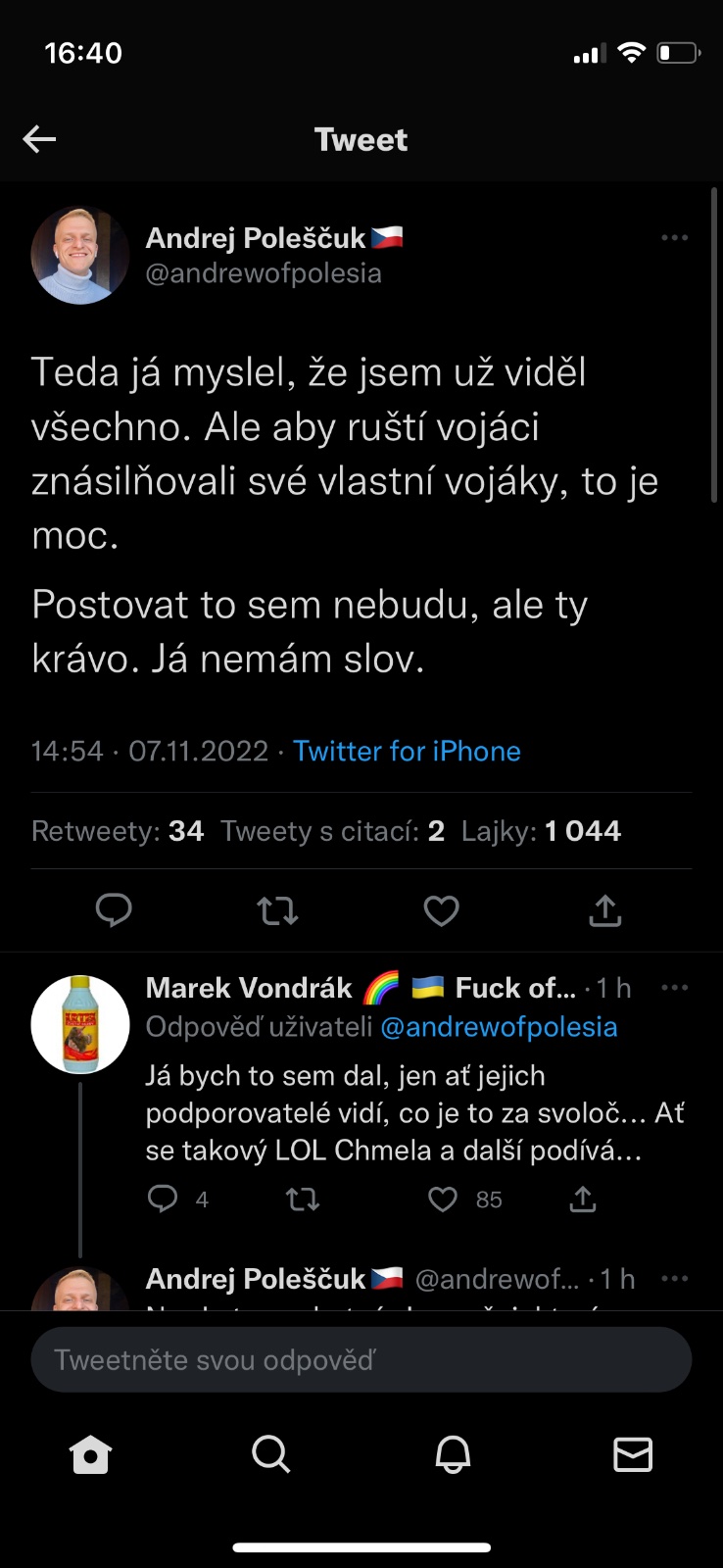Viewport: 723px width, 1568px height.
Task: Reply to the main tweet
Action: (114, 910)
